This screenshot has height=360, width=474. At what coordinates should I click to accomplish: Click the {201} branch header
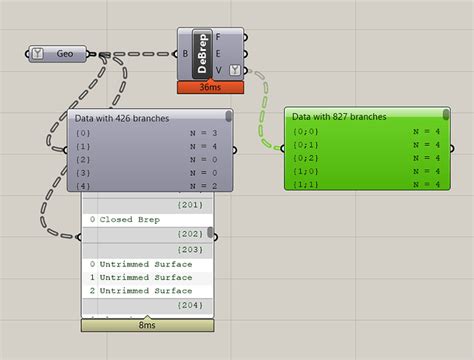(x=147, y=205)
